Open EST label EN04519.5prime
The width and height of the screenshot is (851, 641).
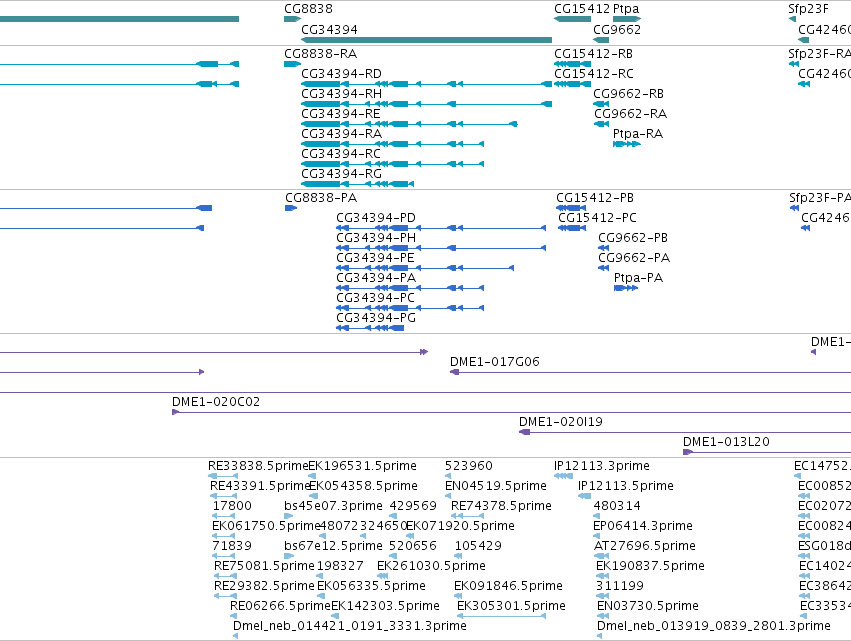tap(496, 486)
